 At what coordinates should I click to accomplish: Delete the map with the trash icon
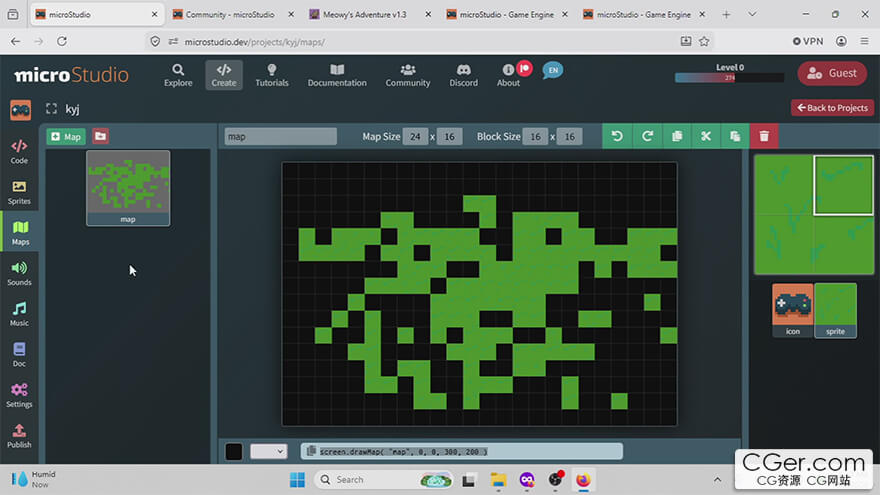point(764,136)
